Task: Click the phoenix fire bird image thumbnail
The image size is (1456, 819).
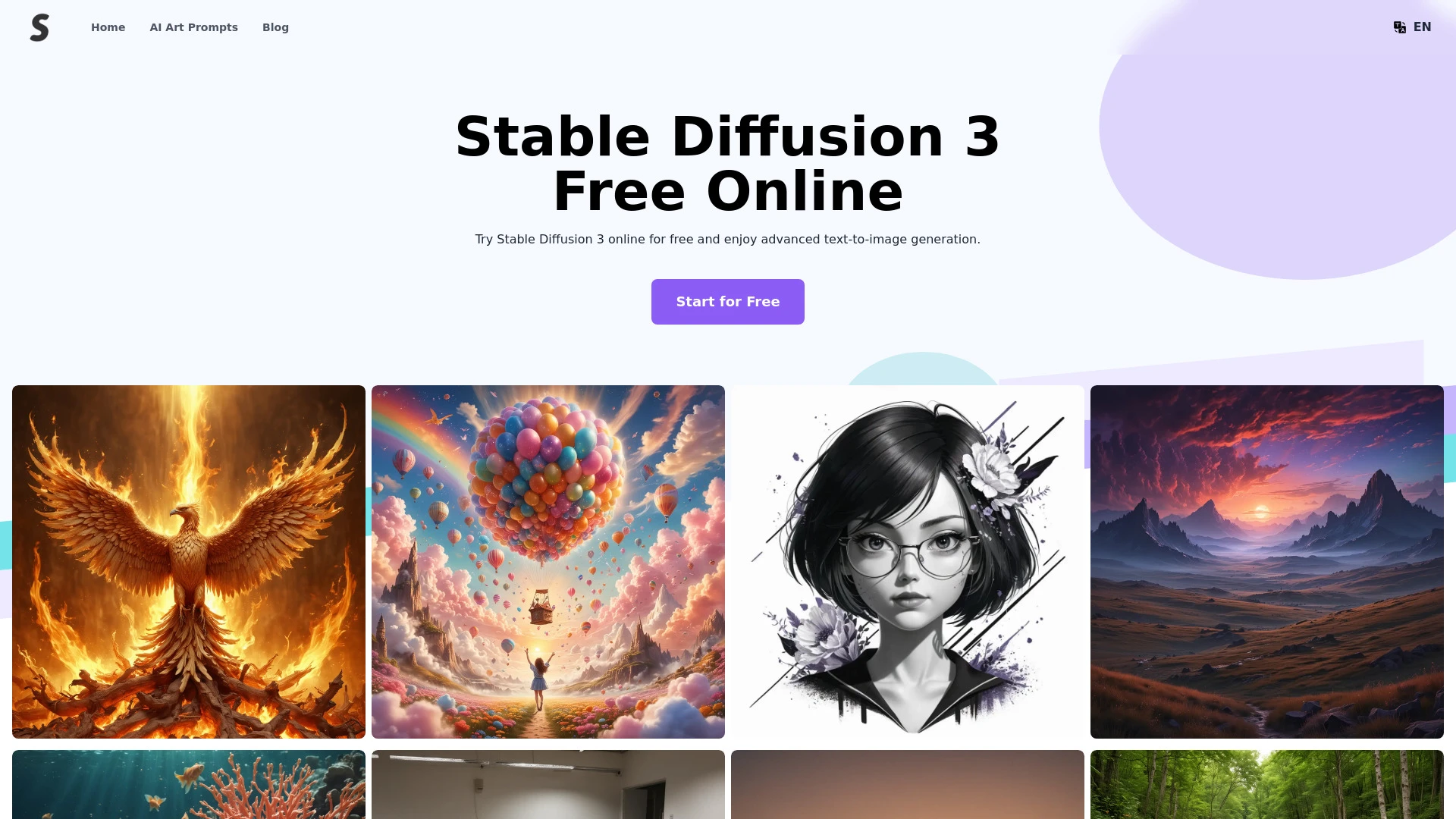Action: (188, 561)
